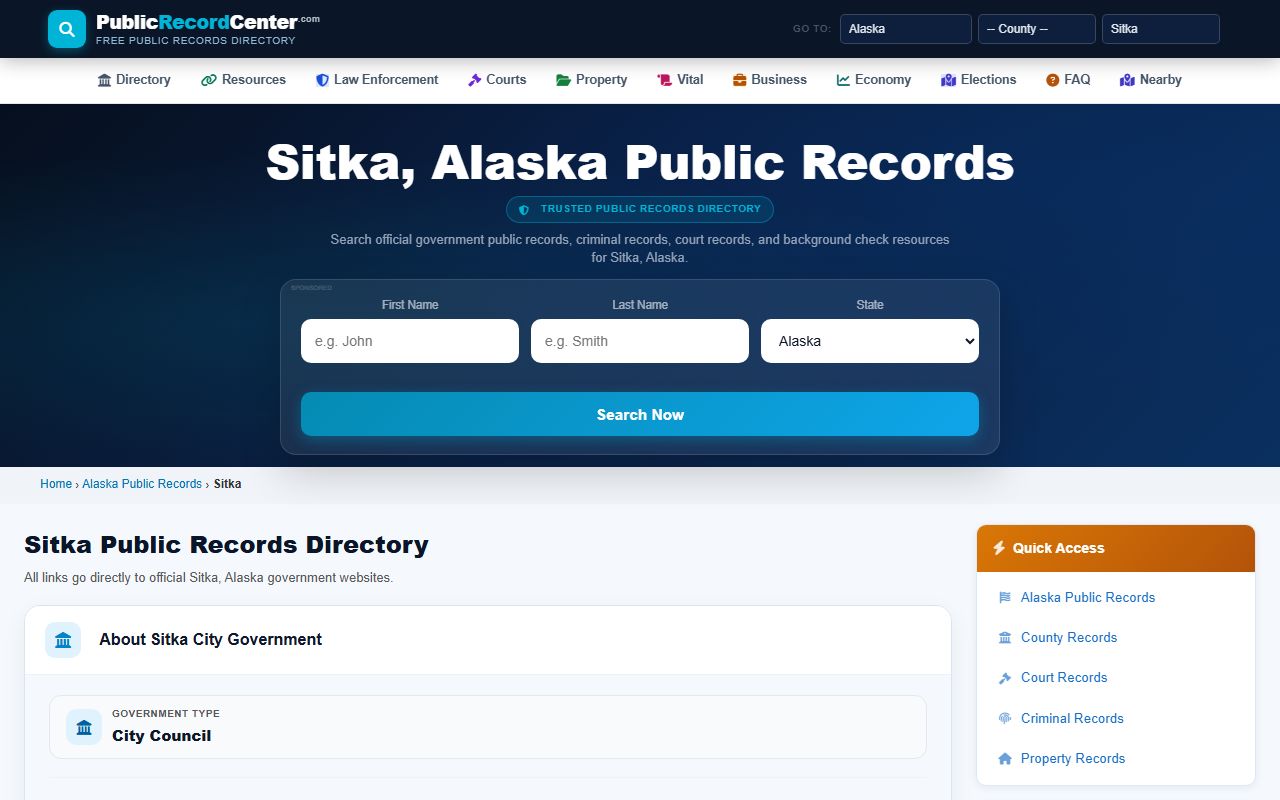Click the Economy chart icon in nav
Viewport: 1280px width, 800px height.
(x=844, y=80)
